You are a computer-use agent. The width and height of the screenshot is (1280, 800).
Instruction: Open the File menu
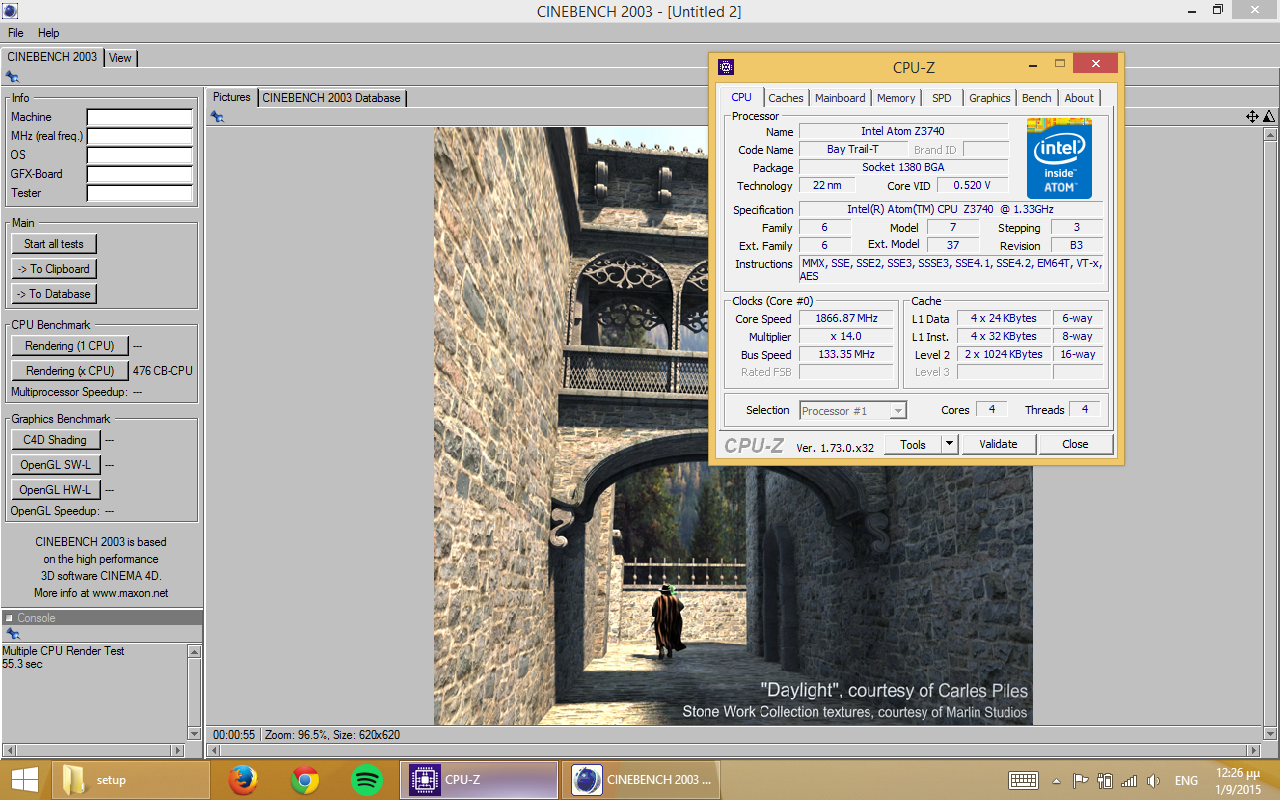click(x=16, y=33)
